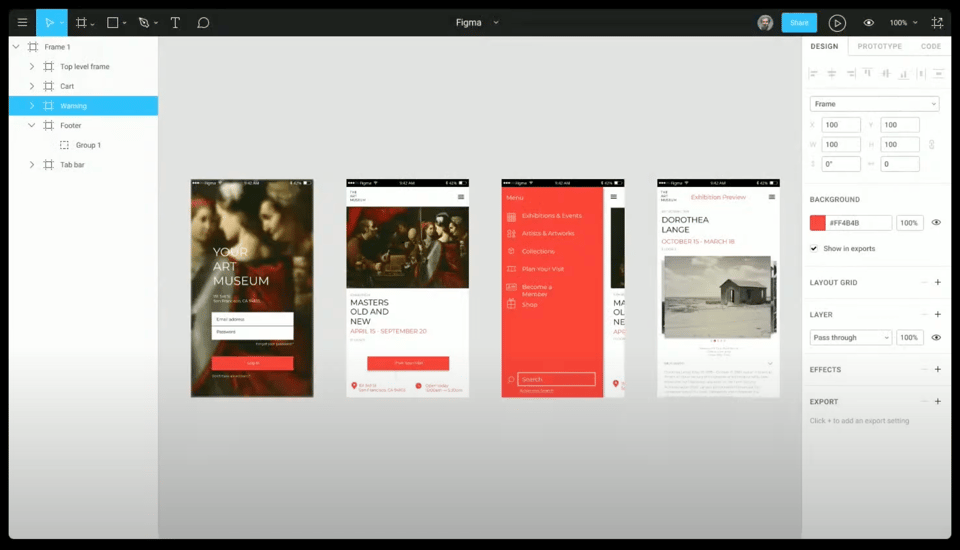Open Rectangle tool options arrow

pyautogui.click(x=124, y=23)
